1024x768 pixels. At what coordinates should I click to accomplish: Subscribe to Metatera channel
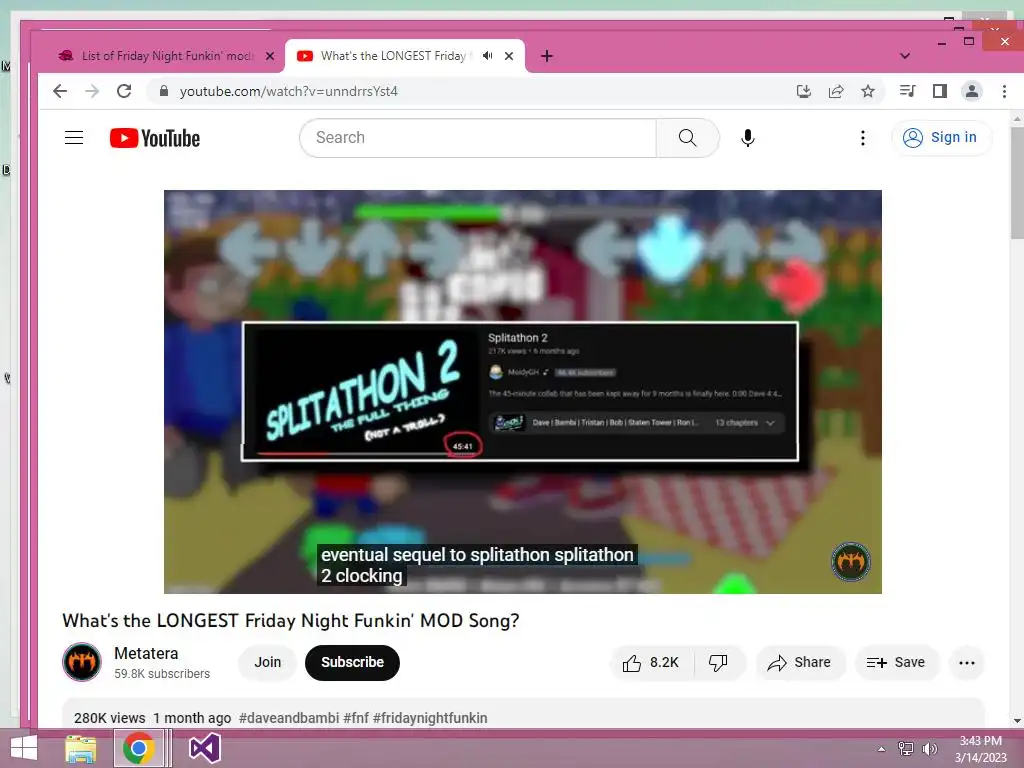pyautogui.click(x=352, y=663)
